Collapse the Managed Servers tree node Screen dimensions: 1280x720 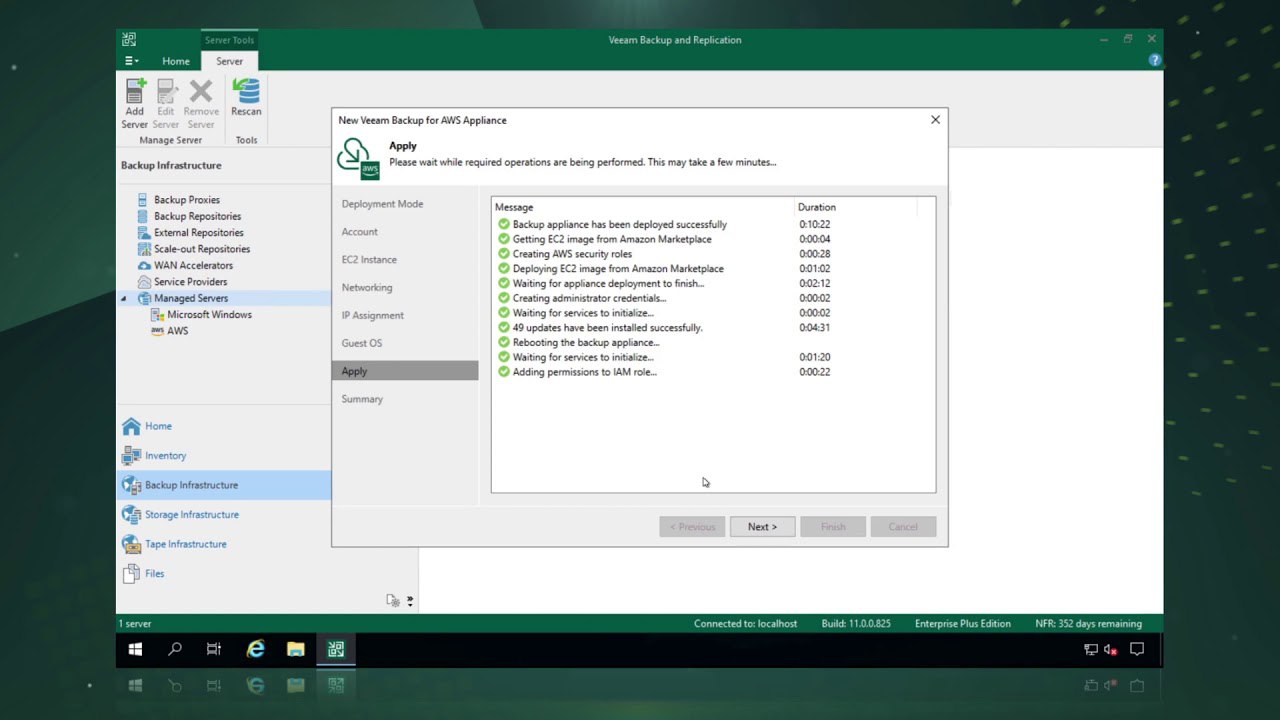coord(124,298)
